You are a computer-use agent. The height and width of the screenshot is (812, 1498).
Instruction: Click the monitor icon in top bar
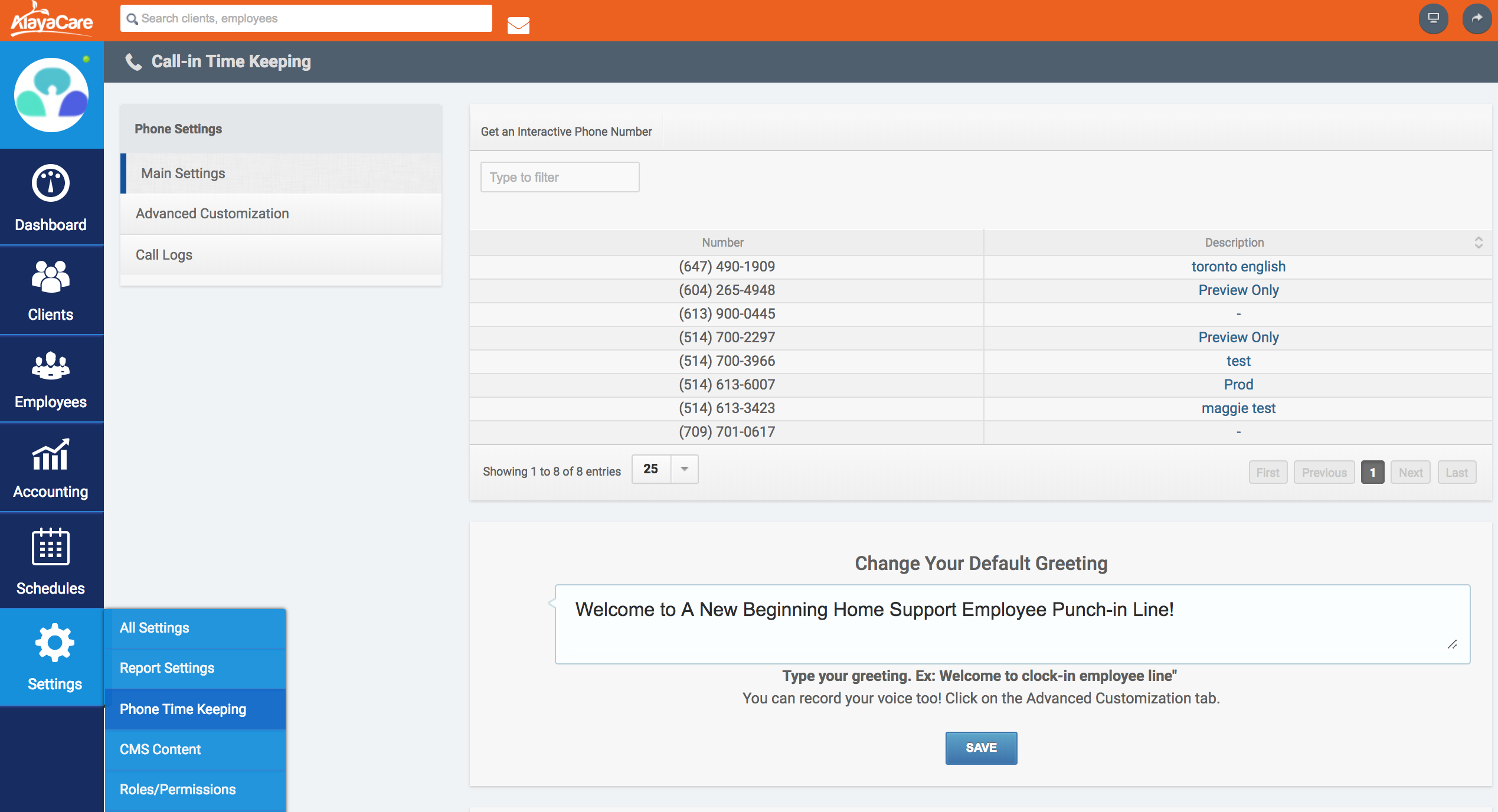click(1433, 18)
